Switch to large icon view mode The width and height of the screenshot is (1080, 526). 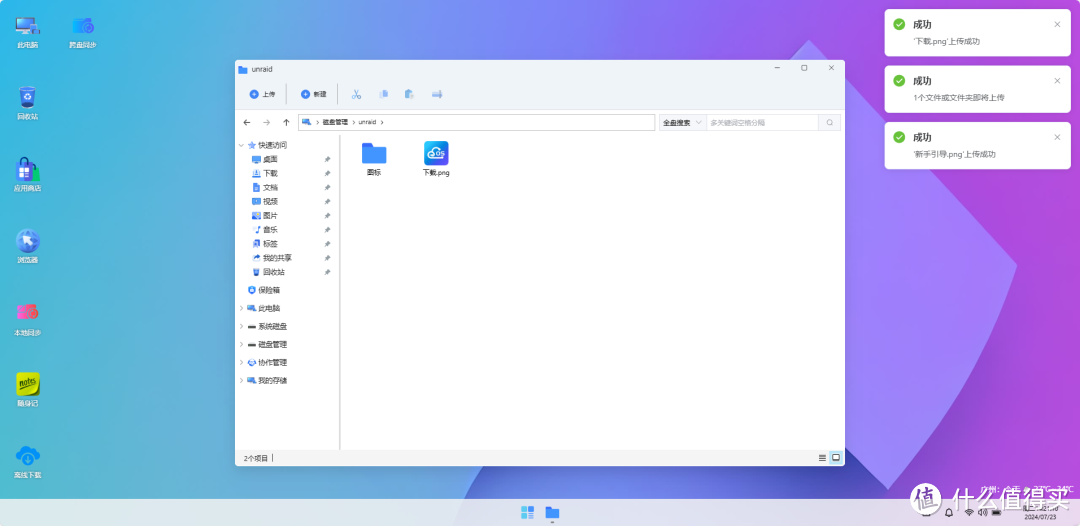click(x=835, y=458)
